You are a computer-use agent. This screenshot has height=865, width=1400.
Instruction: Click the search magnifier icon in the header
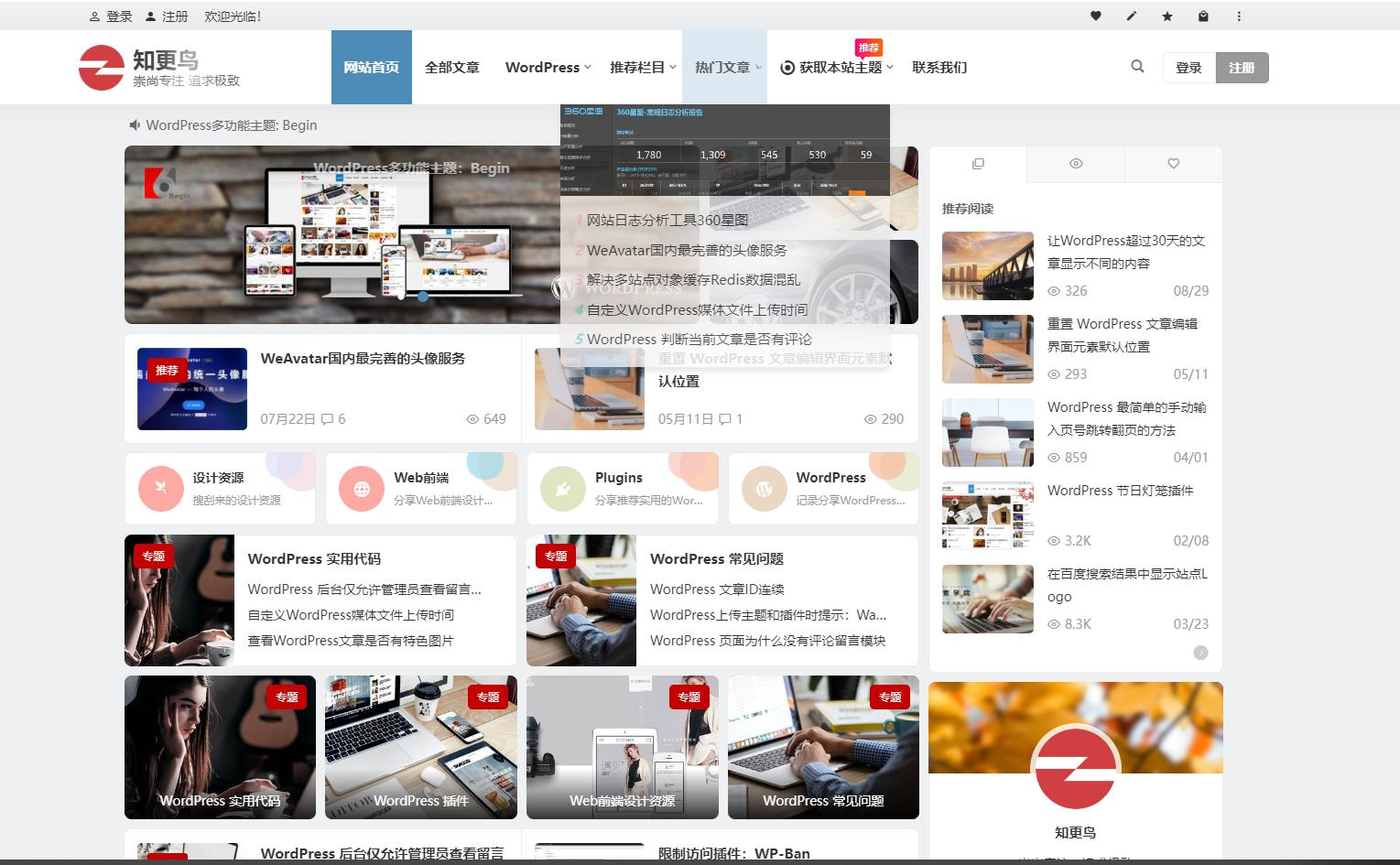1137,66
